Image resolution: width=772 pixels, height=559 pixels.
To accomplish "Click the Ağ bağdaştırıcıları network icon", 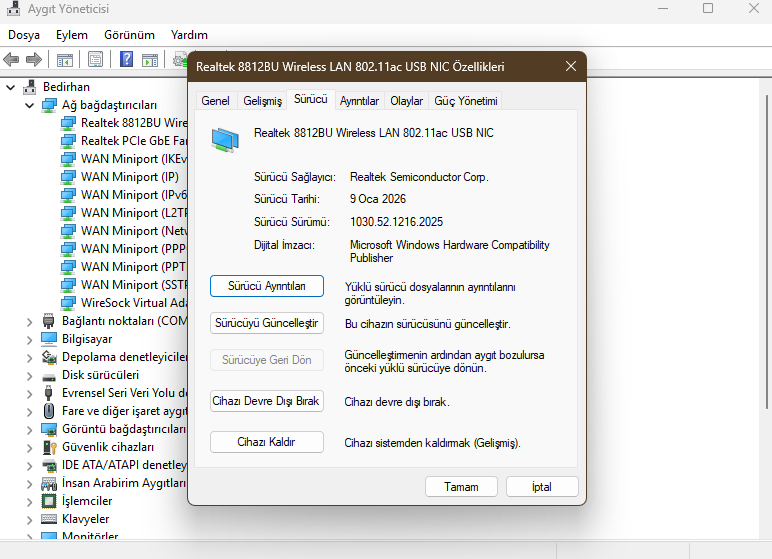I will pyautogui.click(x=49, y=105).
